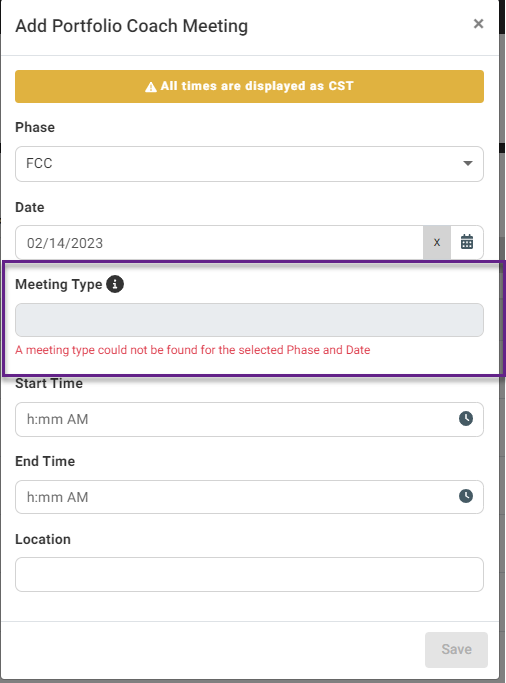The height and width of the screenshot is (683, 506).
Task: Open the calendar date picker icon
Action: [x=467, y=242]
